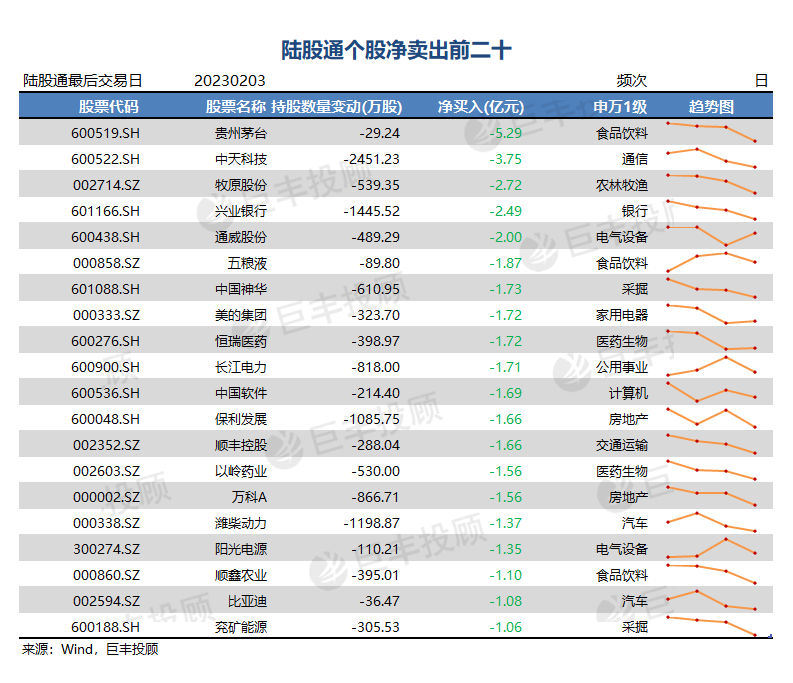
Task: Select stock code 600522.SH
Action: 105,159
